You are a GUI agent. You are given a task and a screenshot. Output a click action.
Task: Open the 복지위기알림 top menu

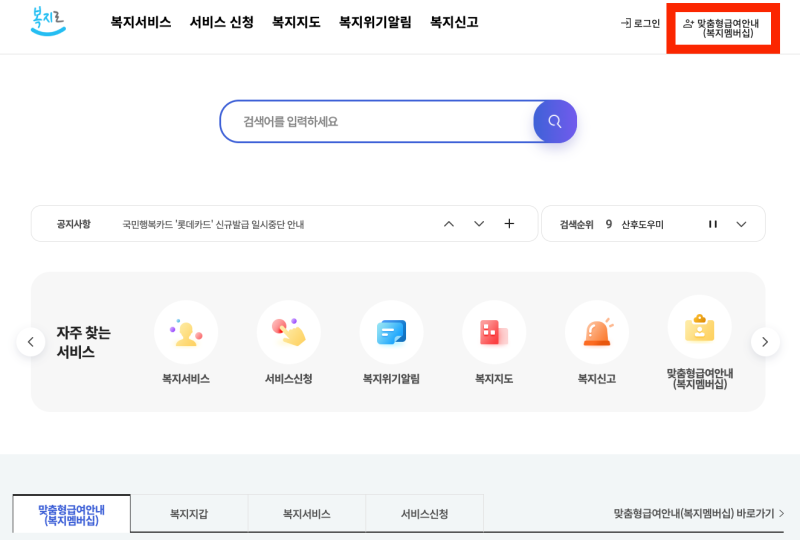click(x=375, y=22)
